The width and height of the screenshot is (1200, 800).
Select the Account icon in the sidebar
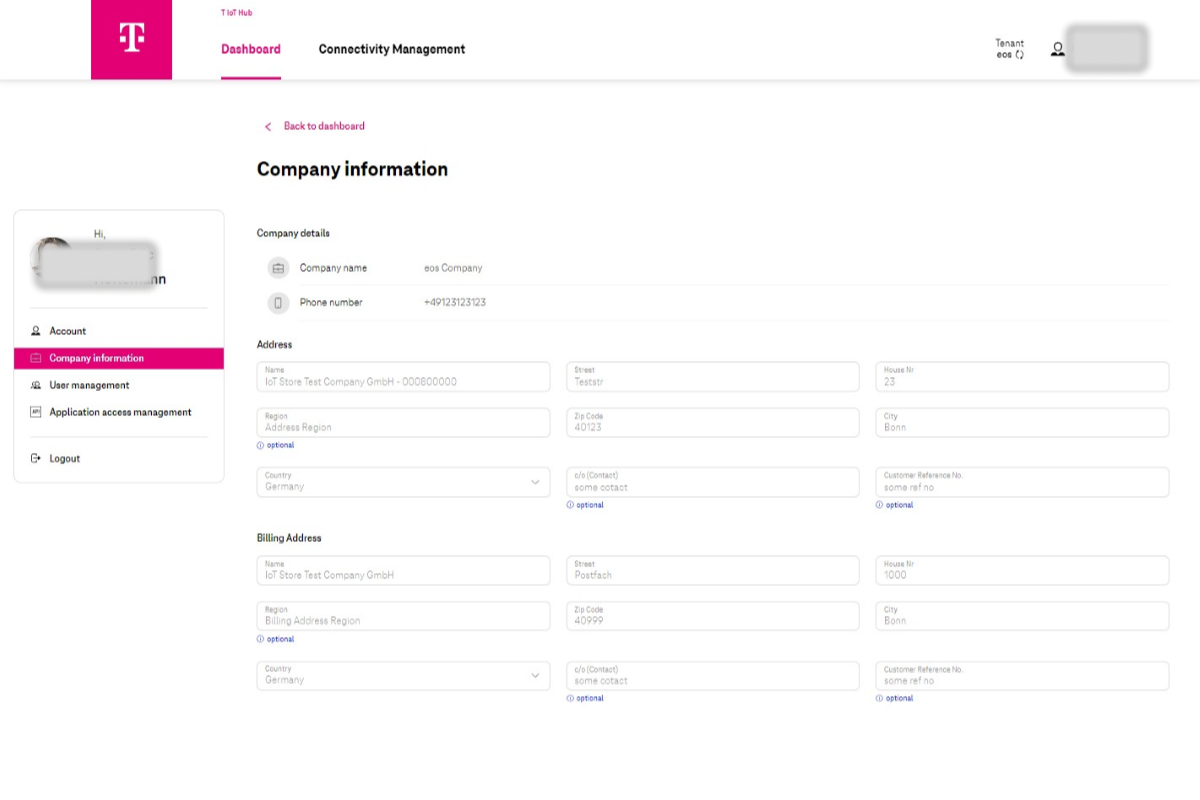point(36,330)
